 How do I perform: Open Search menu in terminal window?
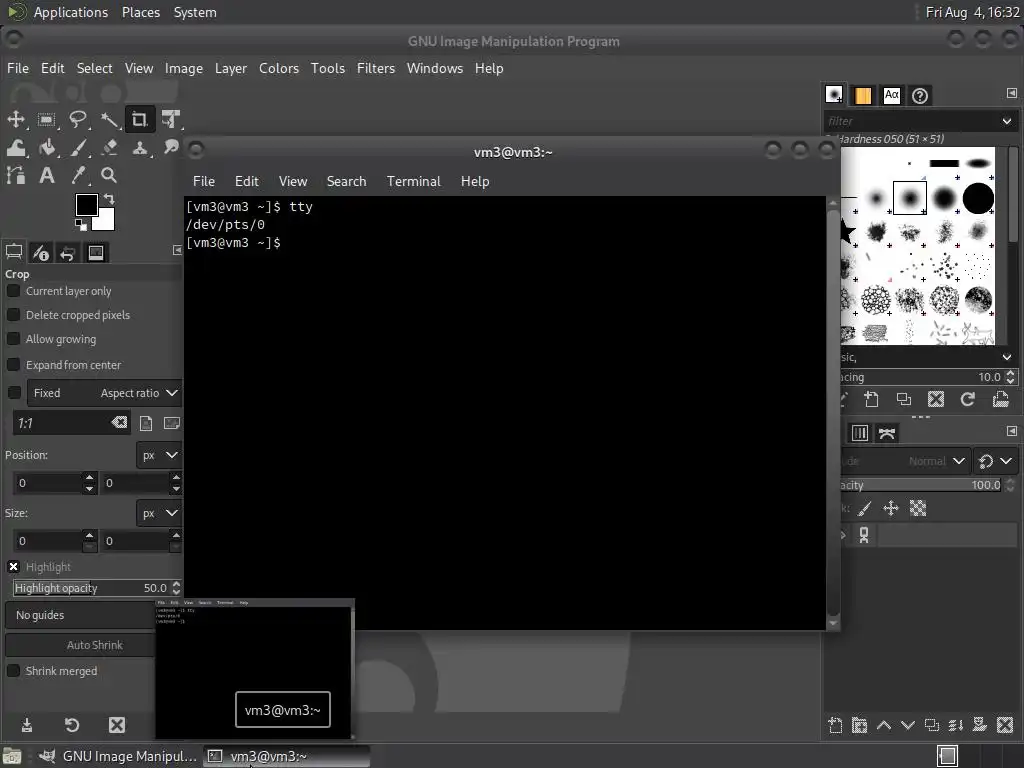346,182
